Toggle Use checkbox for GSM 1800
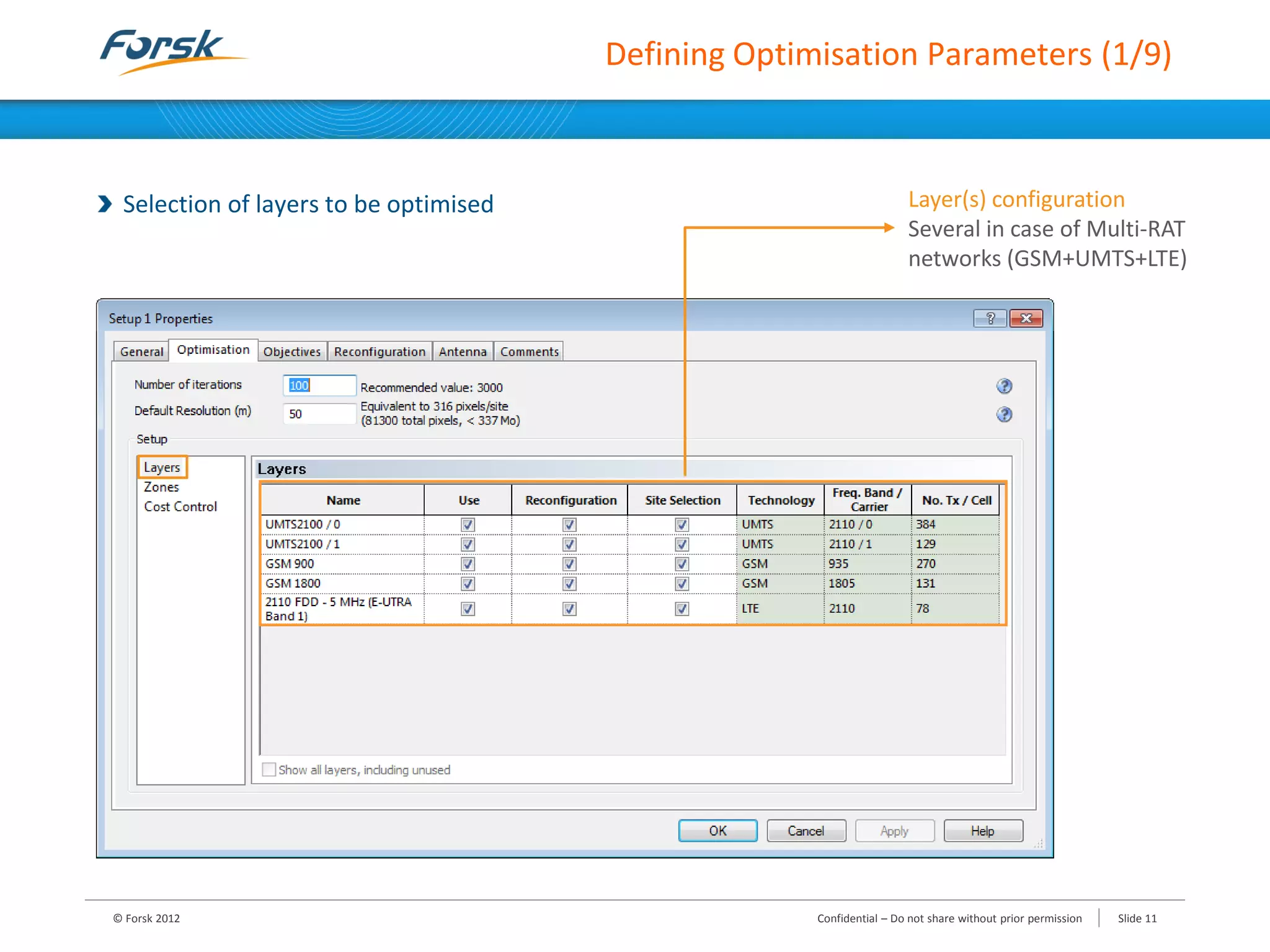The image size is (1270, 952). pyautogui.click(x=468, y=584)
